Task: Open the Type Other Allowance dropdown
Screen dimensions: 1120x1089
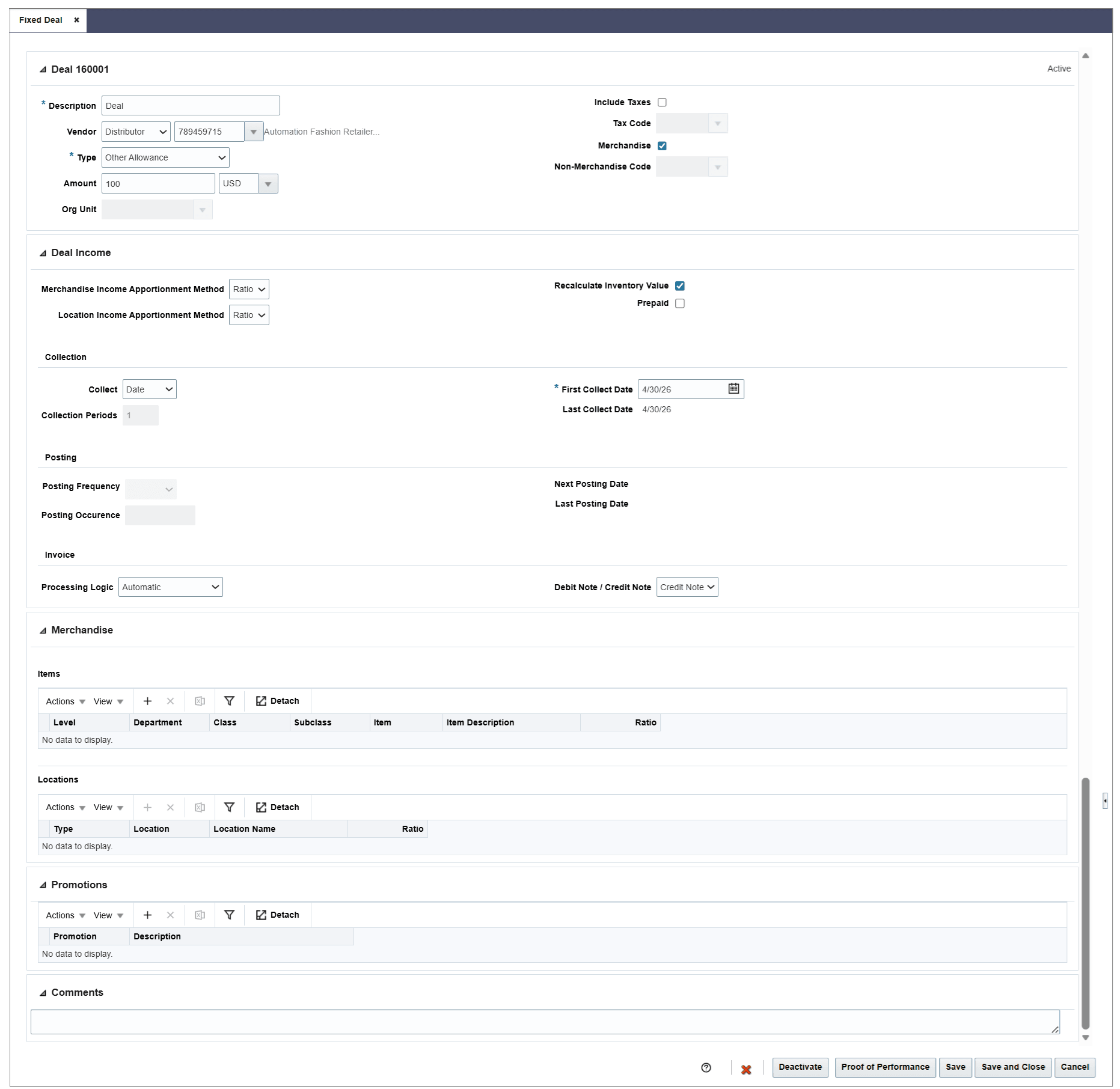Action: coord(165,157)
